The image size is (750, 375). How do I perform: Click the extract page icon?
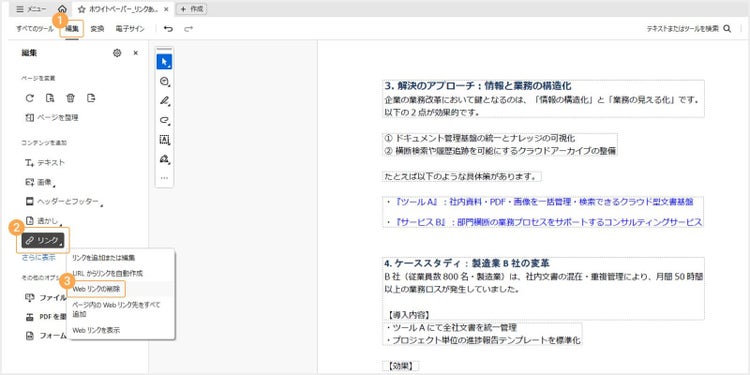pyautogui.click(x=50, y=98)
